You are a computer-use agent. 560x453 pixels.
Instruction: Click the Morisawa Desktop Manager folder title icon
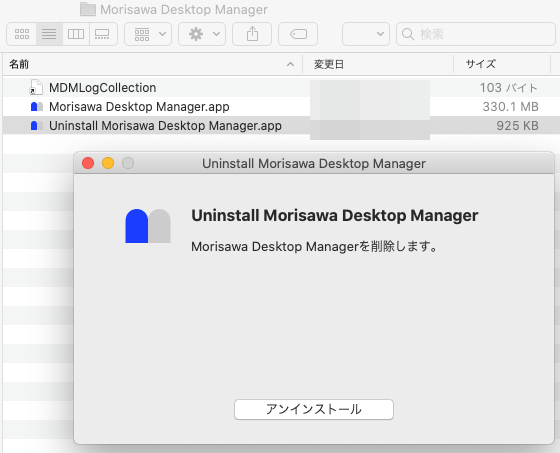click(x=88, y=9)
